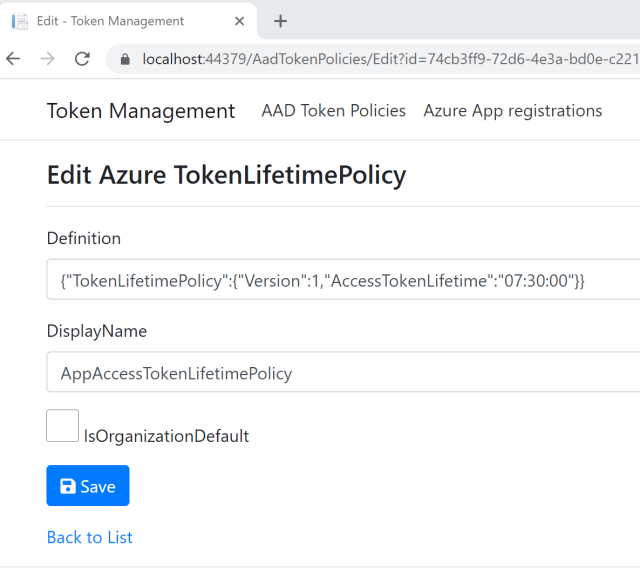The width and height of the screenshot is (640, 568).
Task: Click the Definition field label
Action: pyautogui.click(x=84, y=238)
